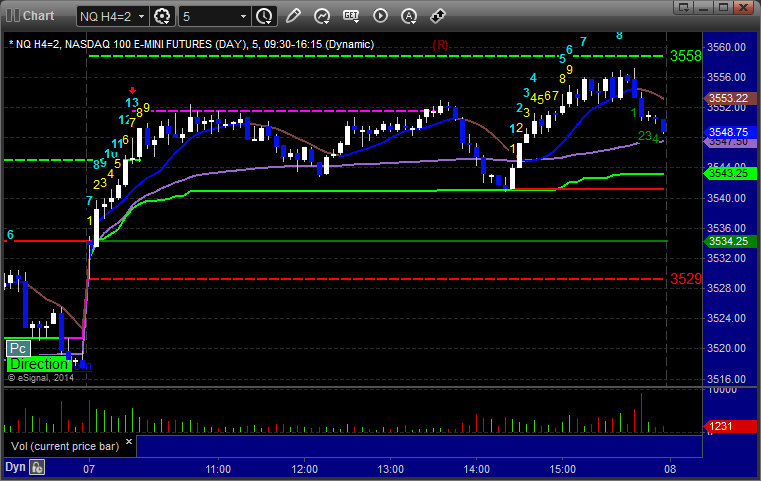Click the blue link beside Direction
The height and width of the screenshot is (481, 761).
82,365
